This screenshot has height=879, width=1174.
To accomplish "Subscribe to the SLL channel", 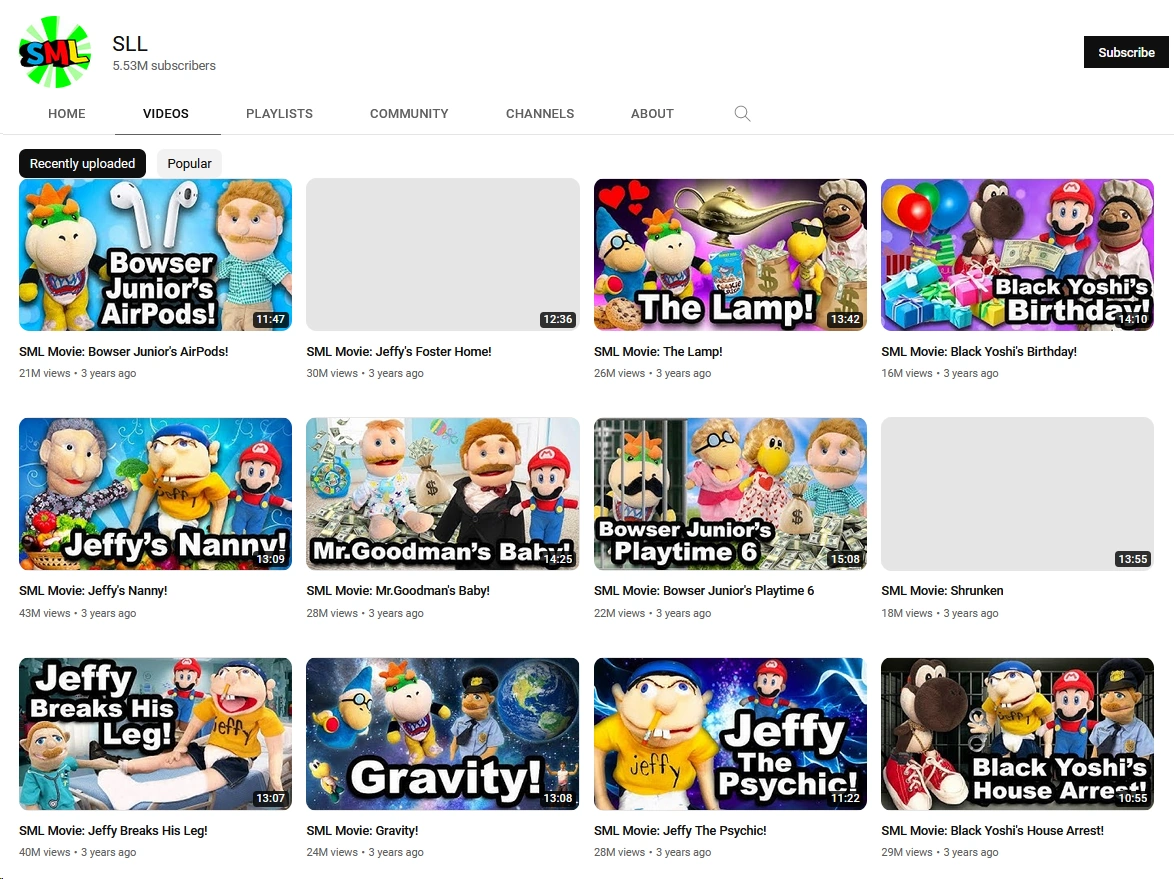I will click(1125, 52).
